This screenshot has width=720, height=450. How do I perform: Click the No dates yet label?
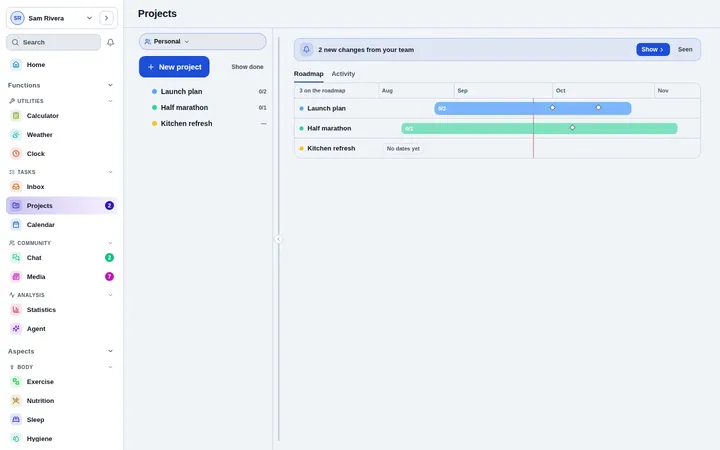[x=403, y=148]
